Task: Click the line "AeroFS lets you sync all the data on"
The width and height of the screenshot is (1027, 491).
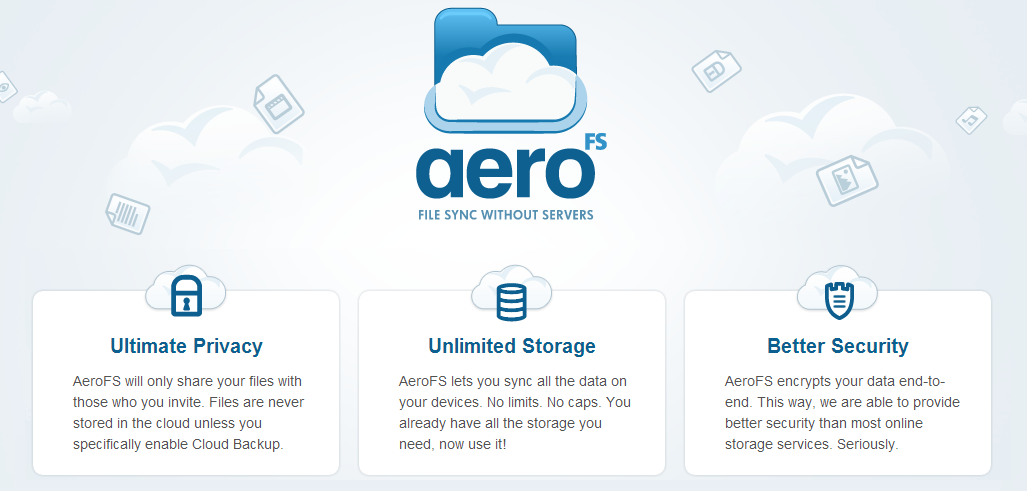Action: click(x=513, y=381)
